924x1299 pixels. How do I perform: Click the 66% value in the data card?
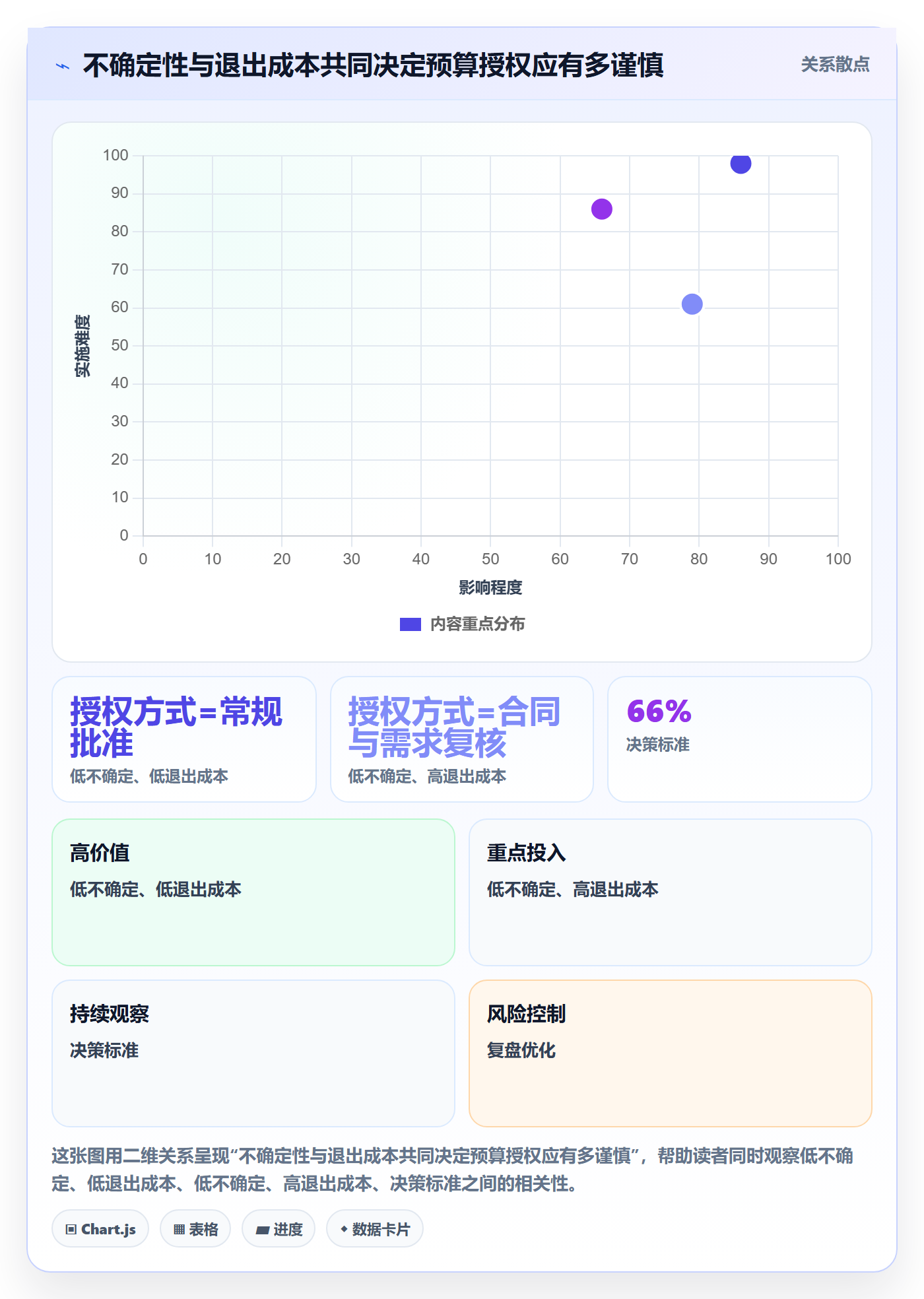(659, 712)
